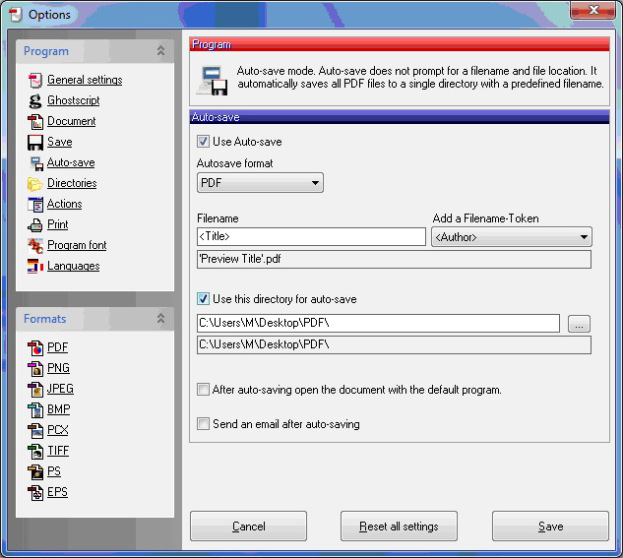Image resolution: width=623 pixels, height=558 pixels.
Task: Open Ghostscript settings page
Action: coord(74,101)
